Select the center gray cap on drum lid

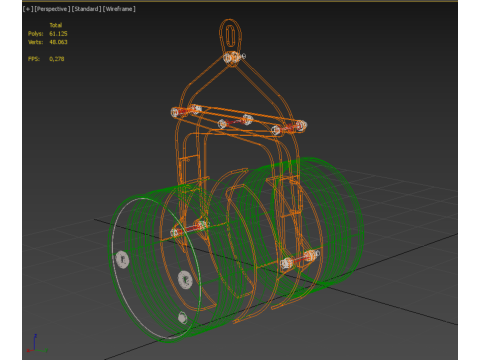(x=185, y=279)
